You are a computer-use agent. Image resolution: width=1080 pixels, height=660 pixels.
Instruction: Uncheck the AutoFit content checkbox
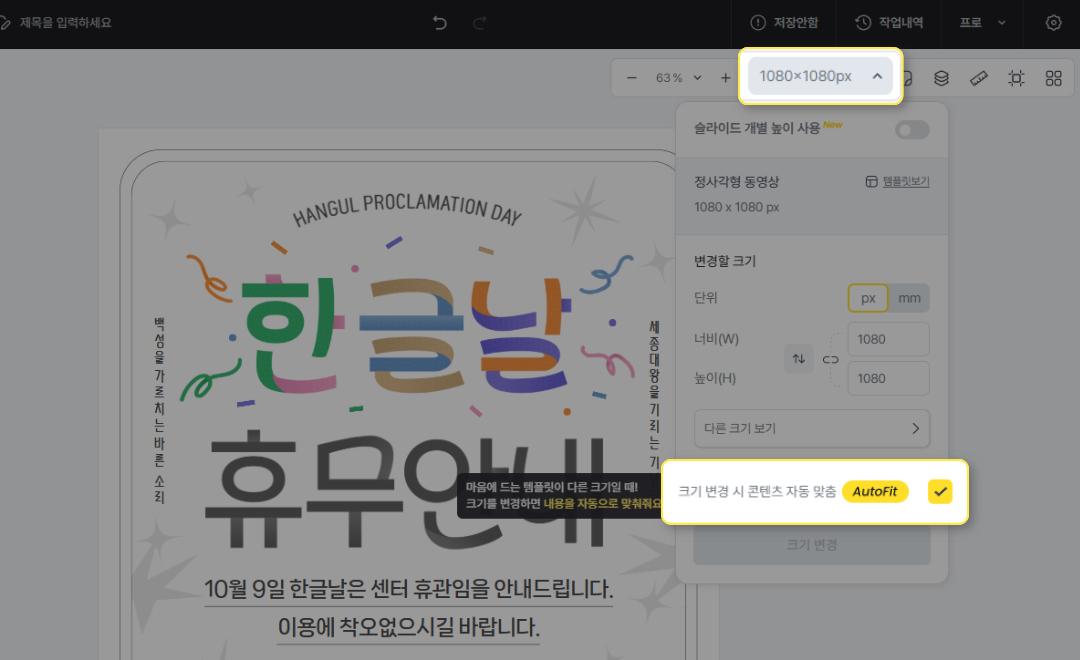pos(940,491)
